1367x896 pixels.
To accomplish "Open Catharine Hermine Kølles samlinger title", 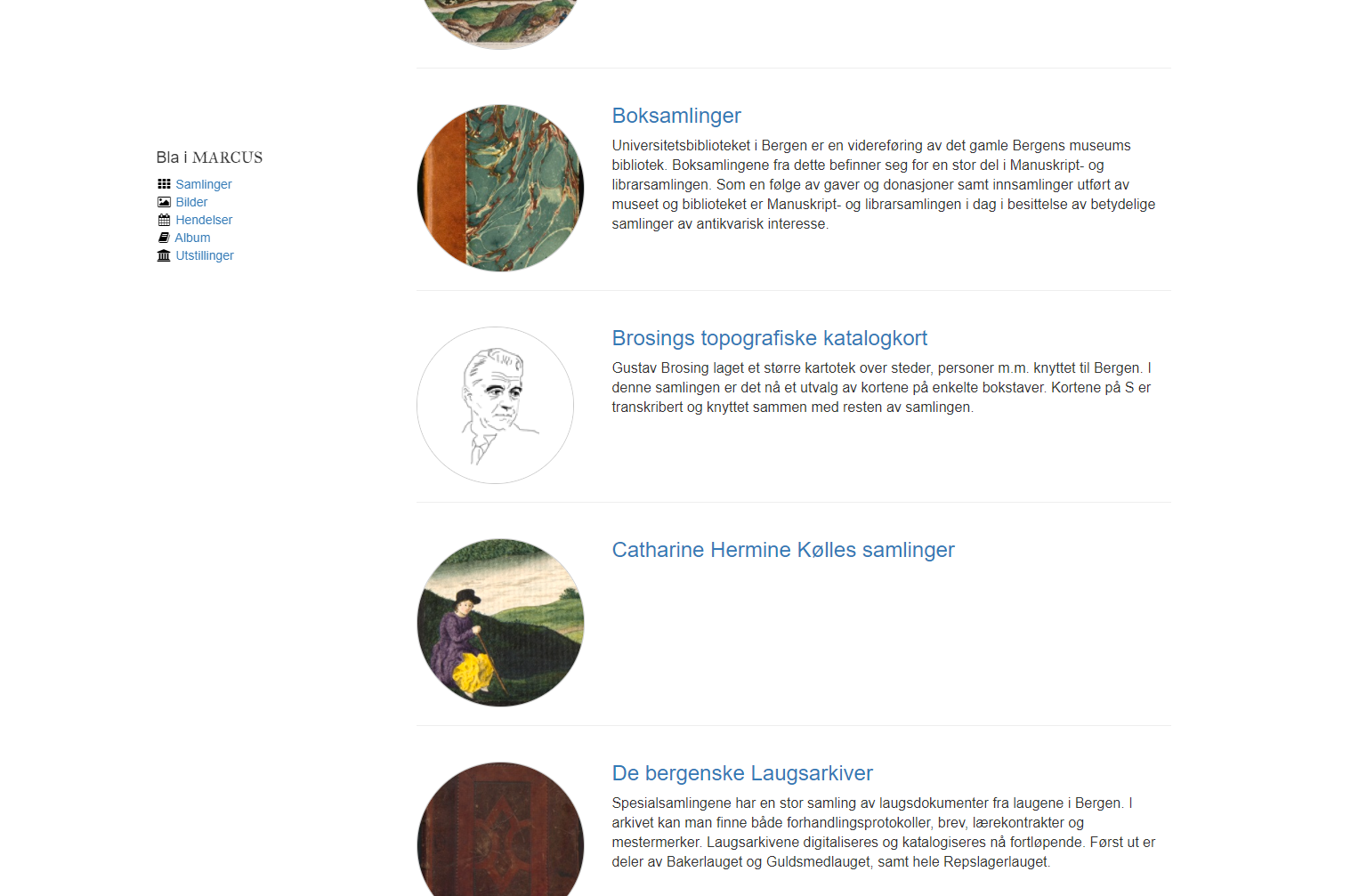I will point(783,550).
